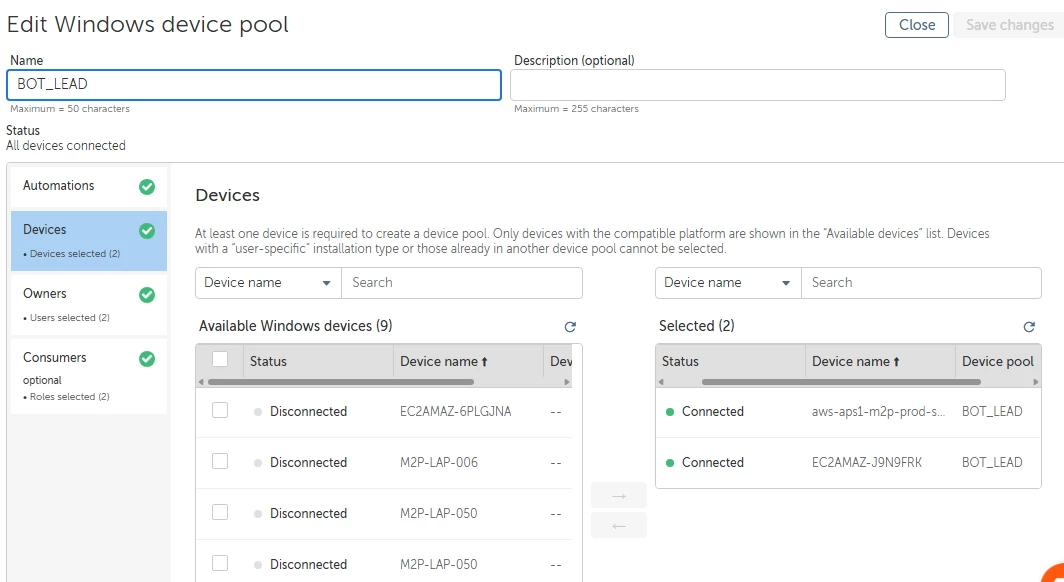Open the Device name filter dropdown for selected devices
The image size is (1064, 582).
(x=728, y=283)
